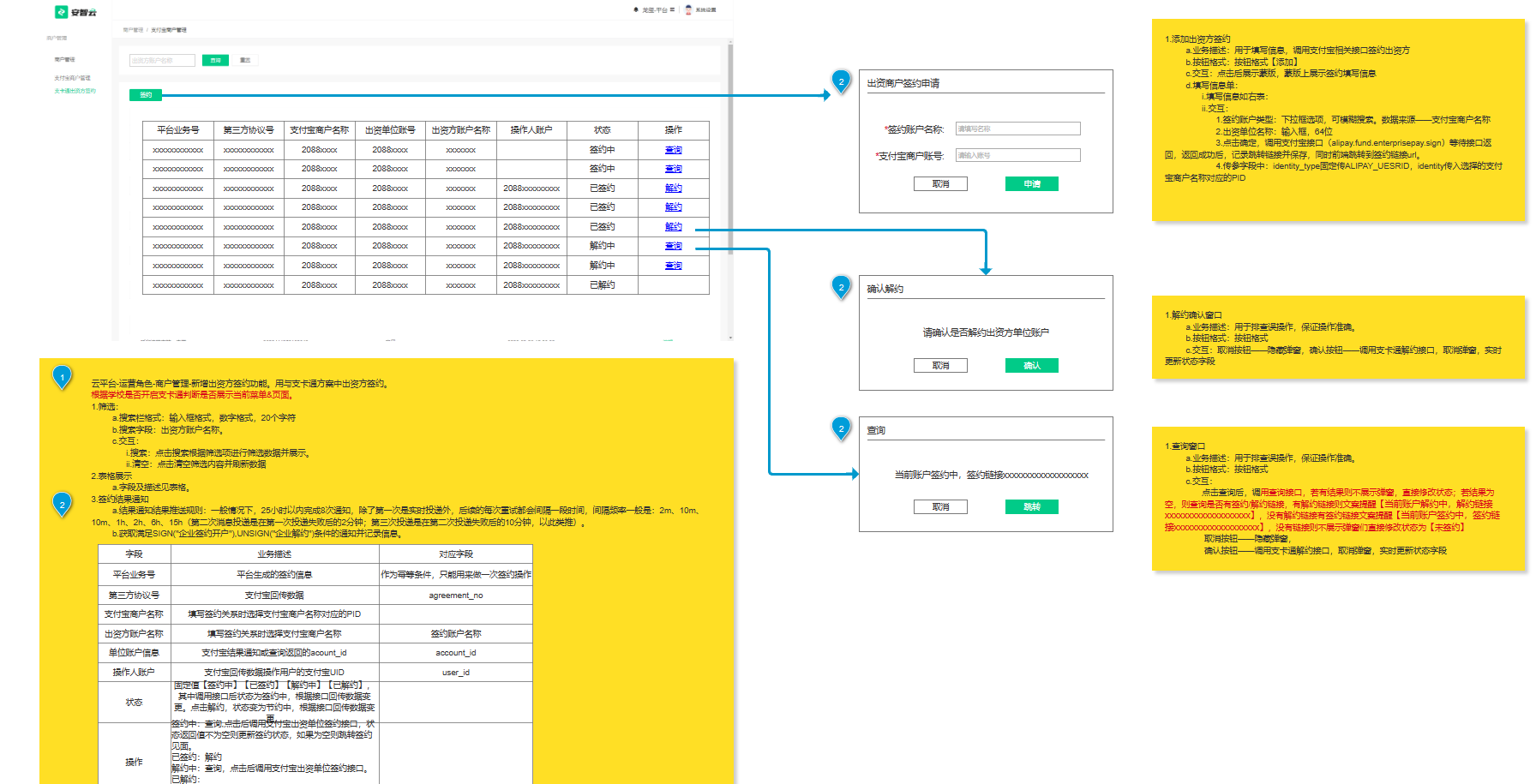Viewport: 1536px width, 784px height.
Task: Click the green 签约 button
Action: pyautogui.click(x=146, y=95)
